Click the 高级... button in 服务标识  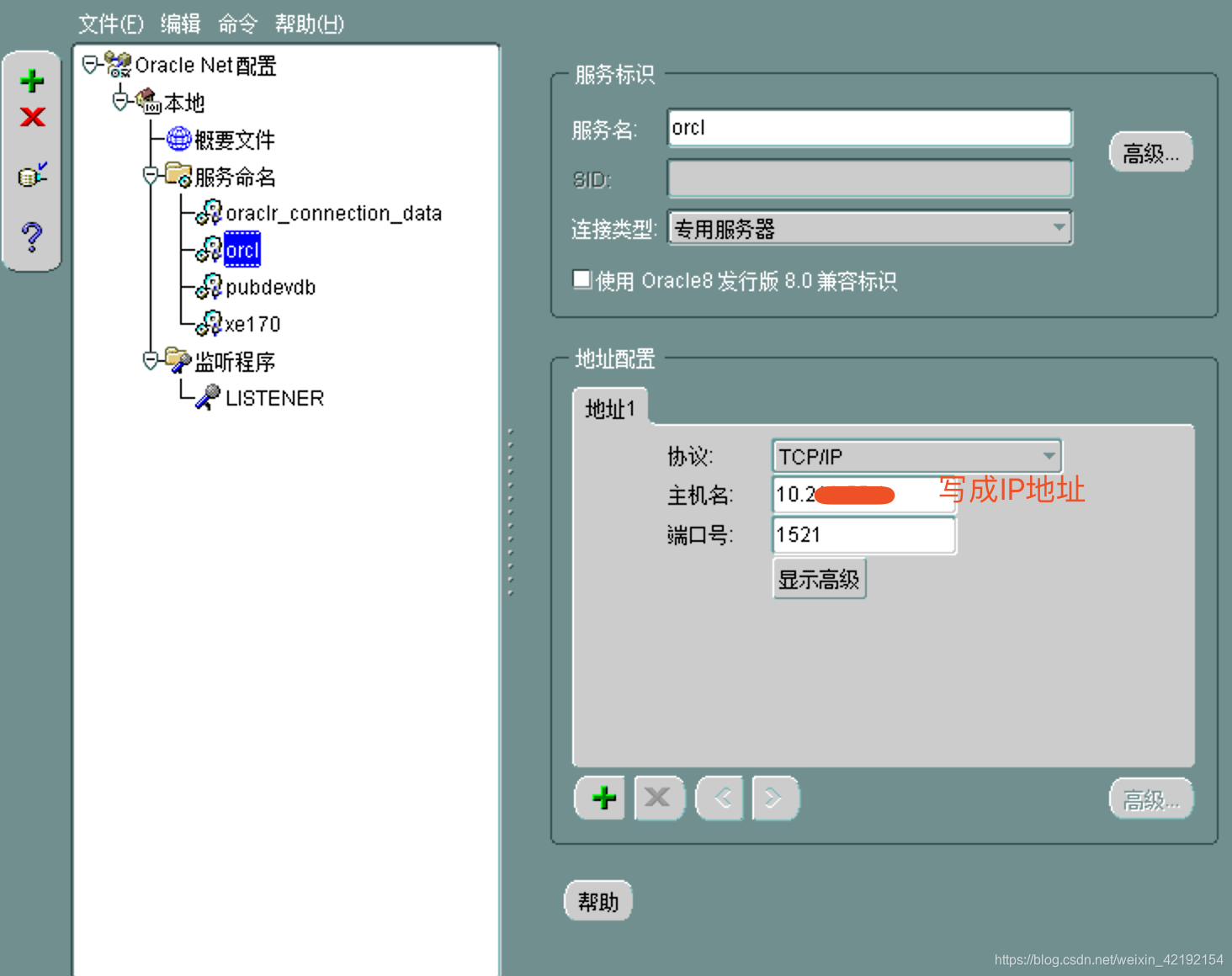(1151, 152)
